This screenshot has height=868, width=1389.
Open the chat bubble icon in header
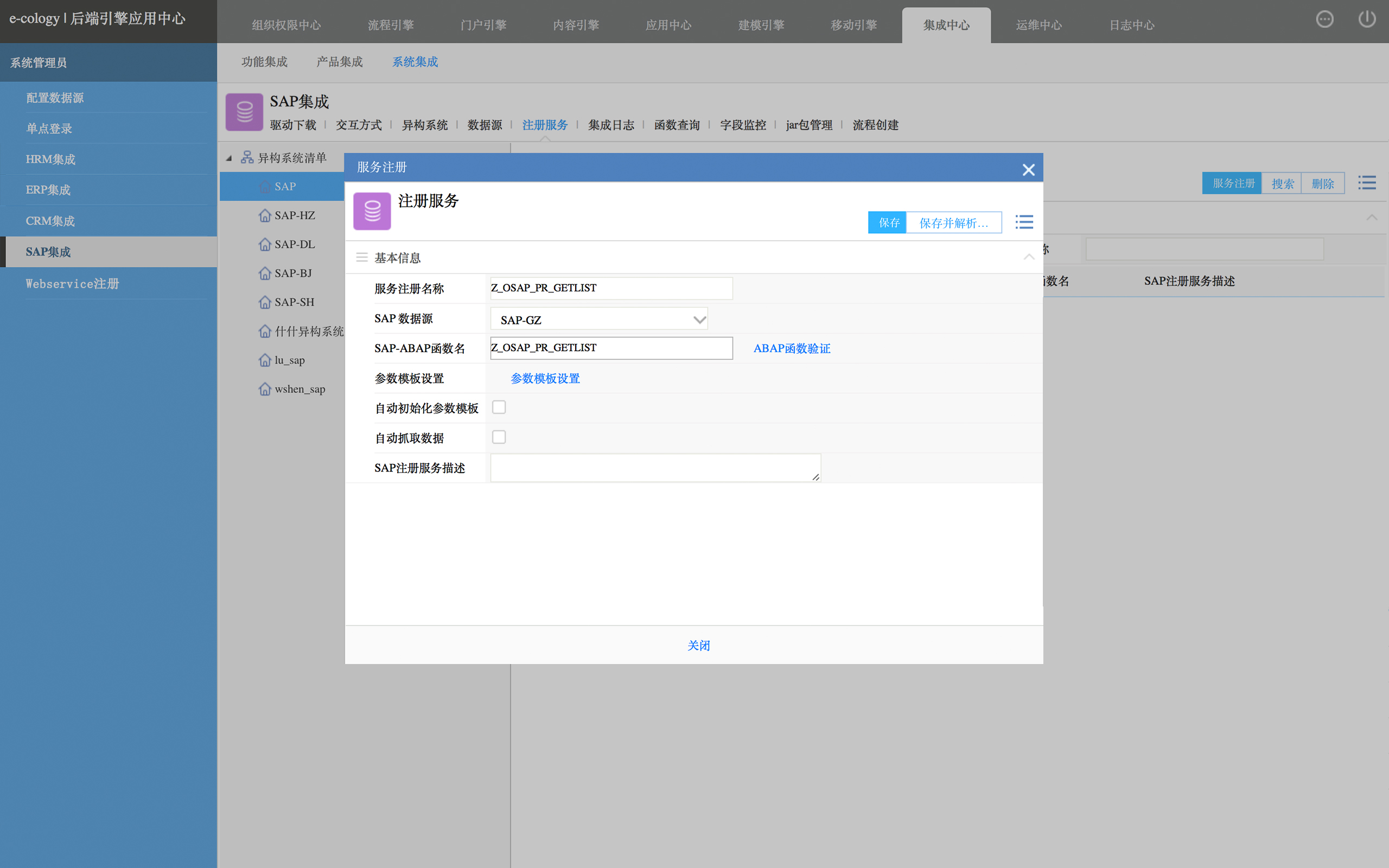[1324, 20]
